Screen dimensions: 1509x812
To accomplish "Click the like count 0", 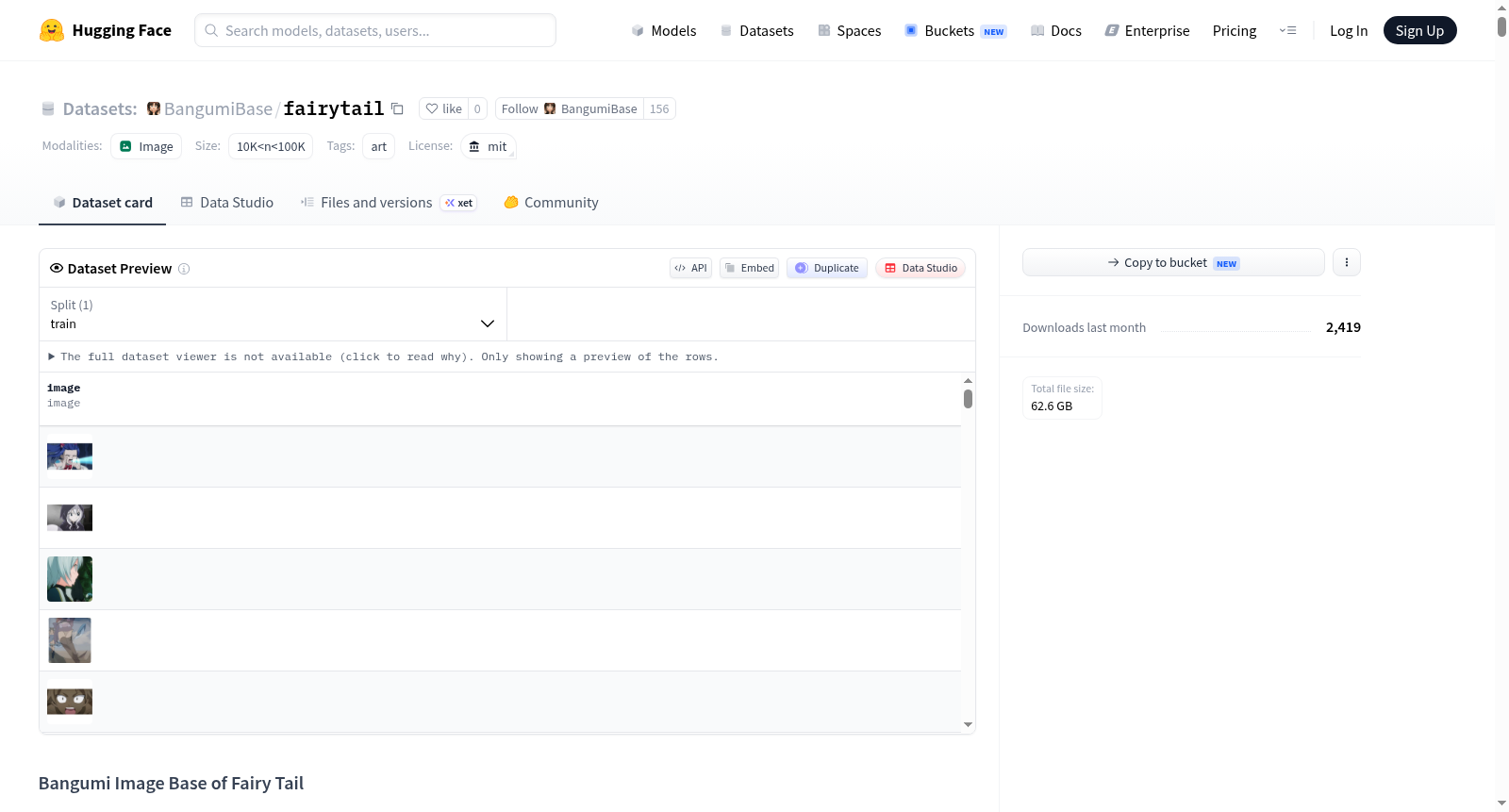I will (477, 108).
